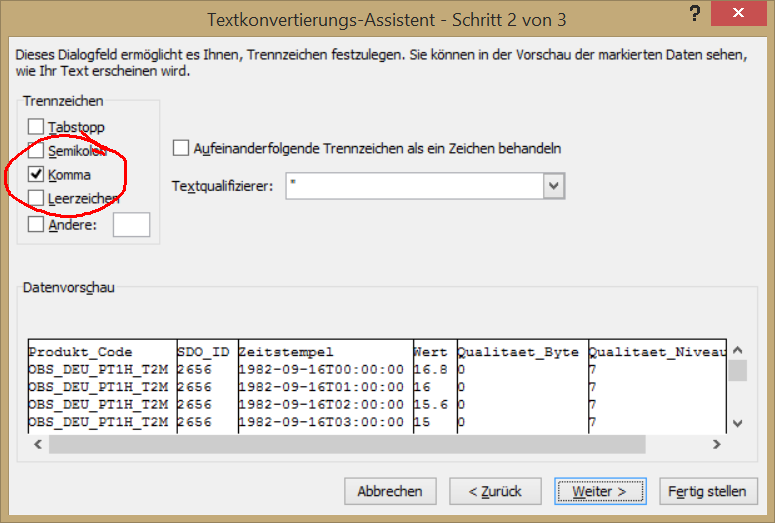Select the Zeitstempel column header in preview

[x=286, y=352]
